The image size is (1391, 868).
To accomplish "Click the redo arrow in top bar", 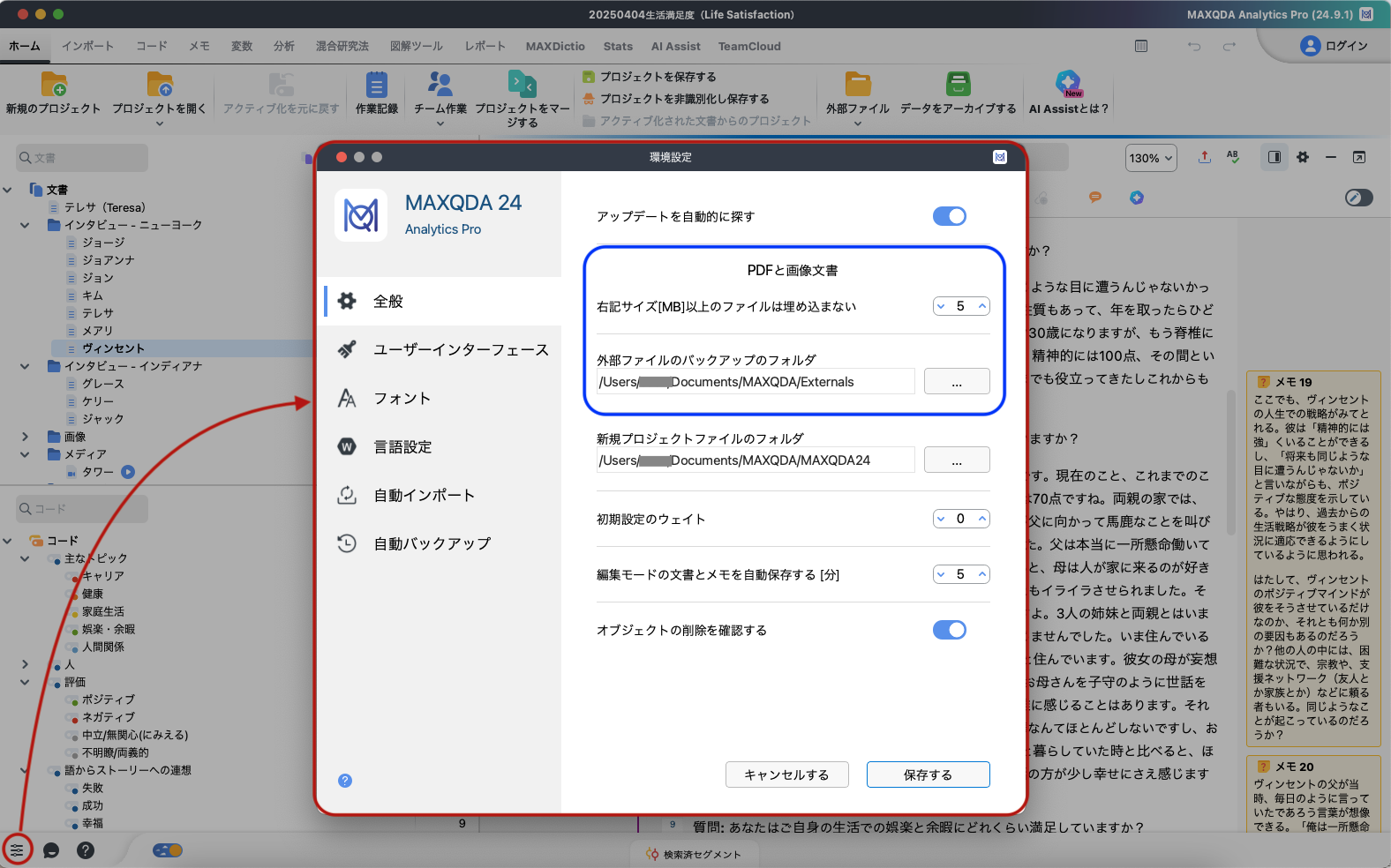I will tap(1229, 46).
